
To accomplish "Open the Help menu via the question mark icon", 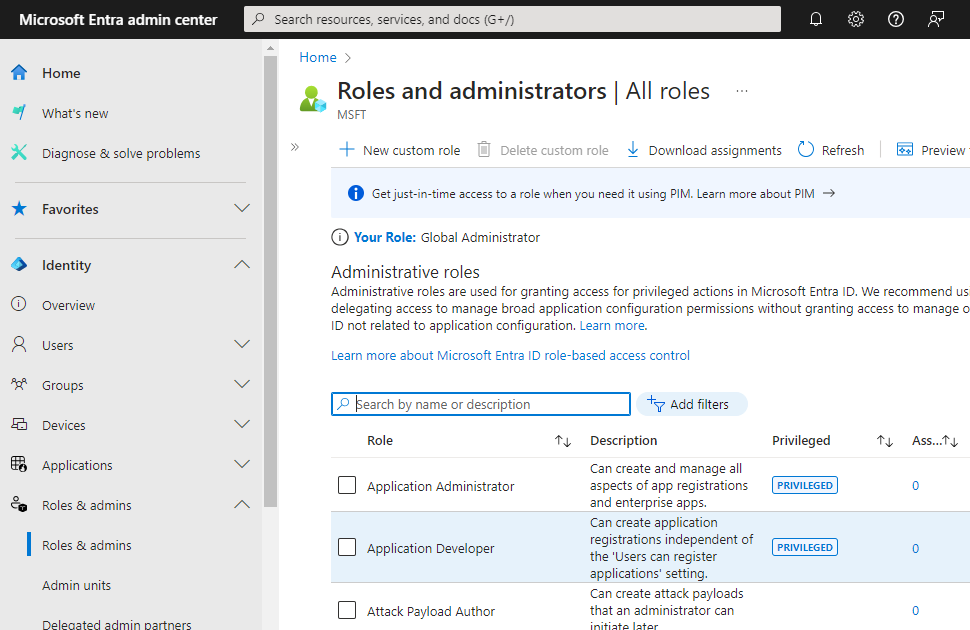I will coord(895,19).
